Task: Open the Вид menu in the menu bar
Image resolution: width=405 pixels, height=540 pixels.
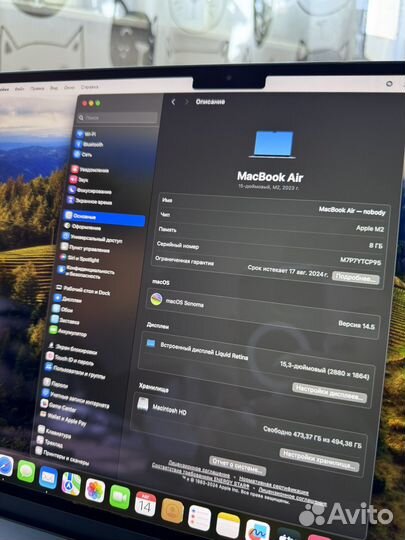Action: (54, 88)
